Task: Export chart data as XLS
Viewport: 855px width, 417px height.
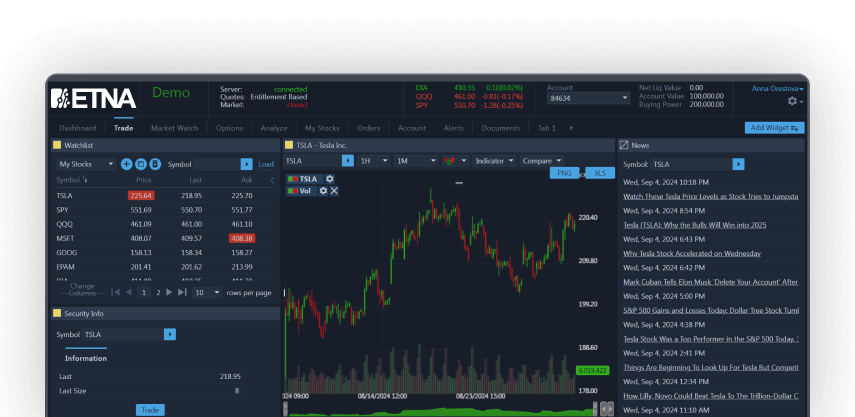Action: (600, 173)
